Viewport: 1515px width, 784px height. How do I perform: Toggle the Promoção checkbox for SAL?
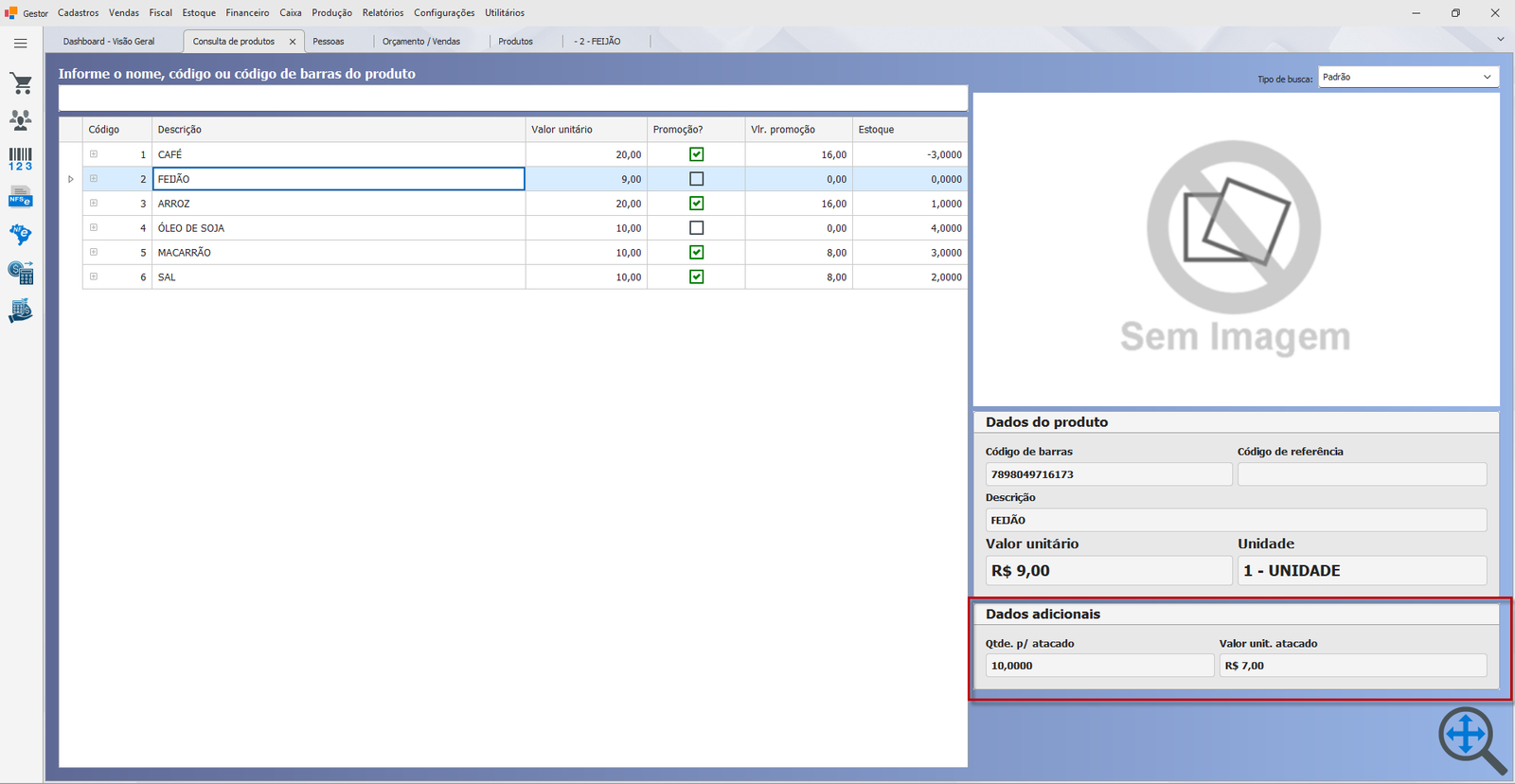pyautogui.click(x=697, y=277)
